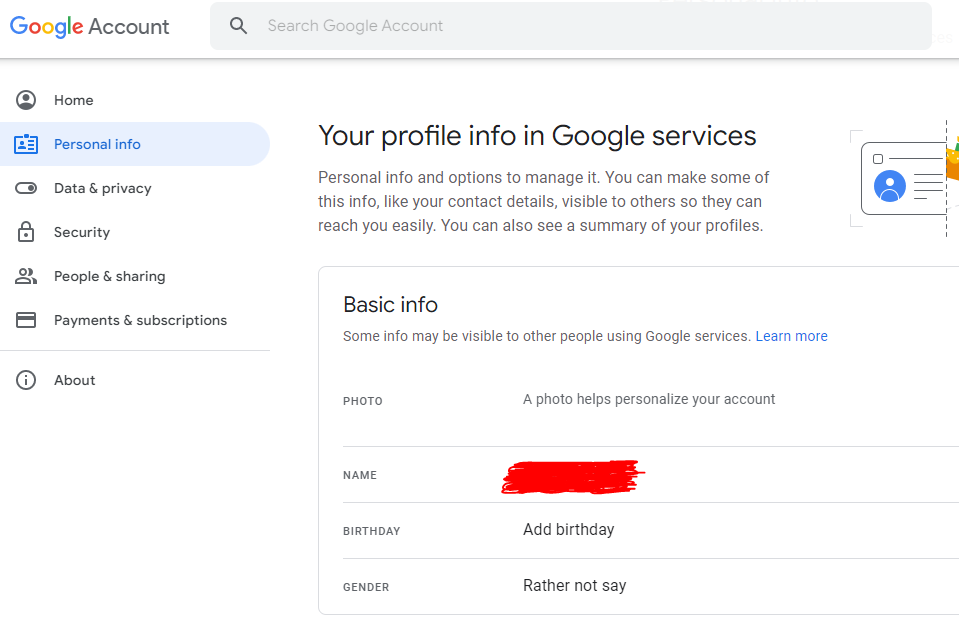Click the Personal info ID card icon
The width and height of the screenshot is (959, 634).
pyautogui.click(x=26, y=144)
